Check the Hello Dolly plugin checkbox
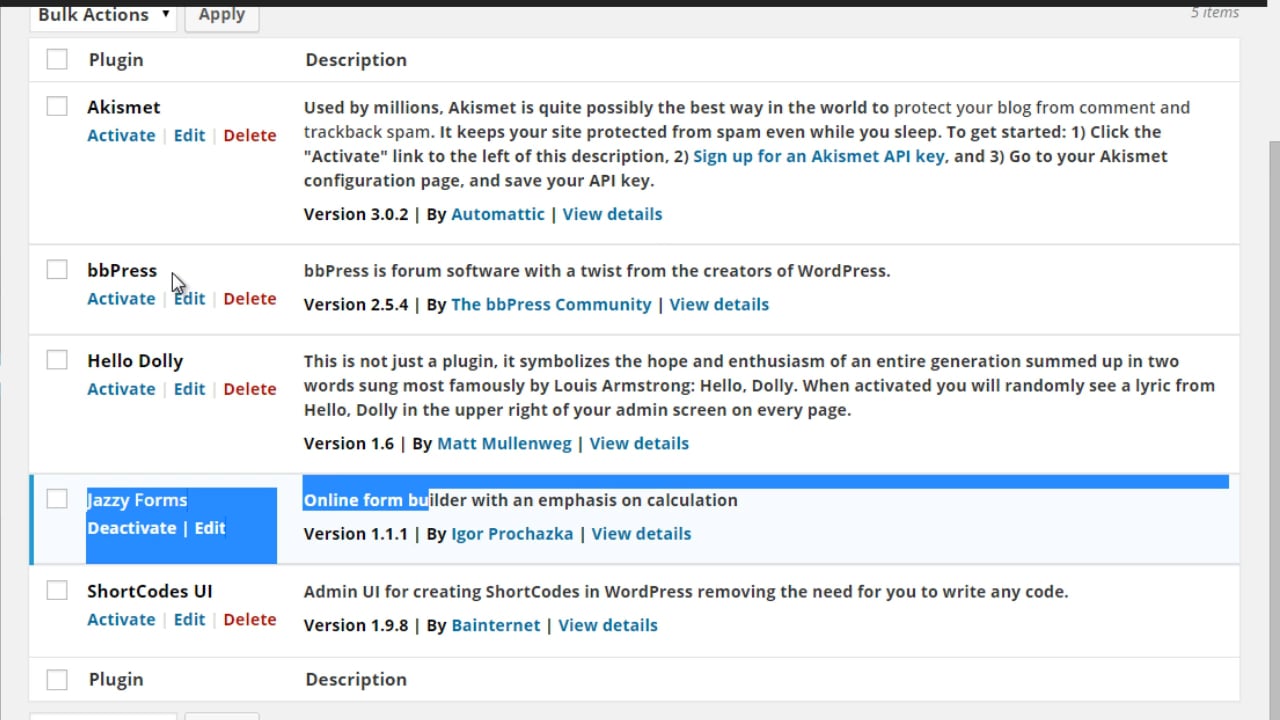The image size is (1280, 720). click(x=56, y=359)
